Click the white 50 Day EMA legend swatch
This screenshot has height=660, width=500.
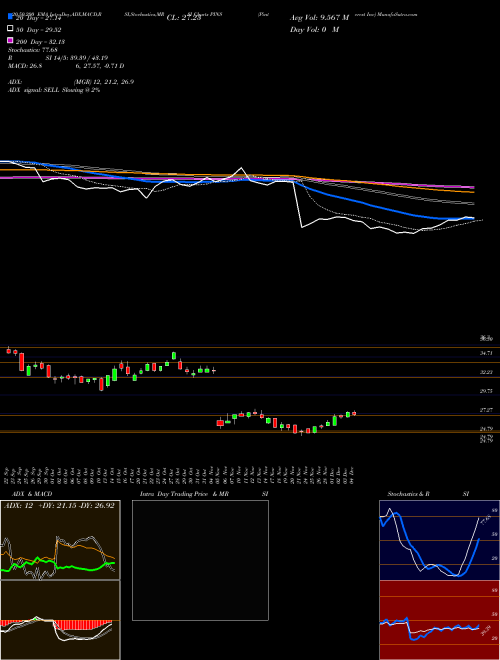10,29
